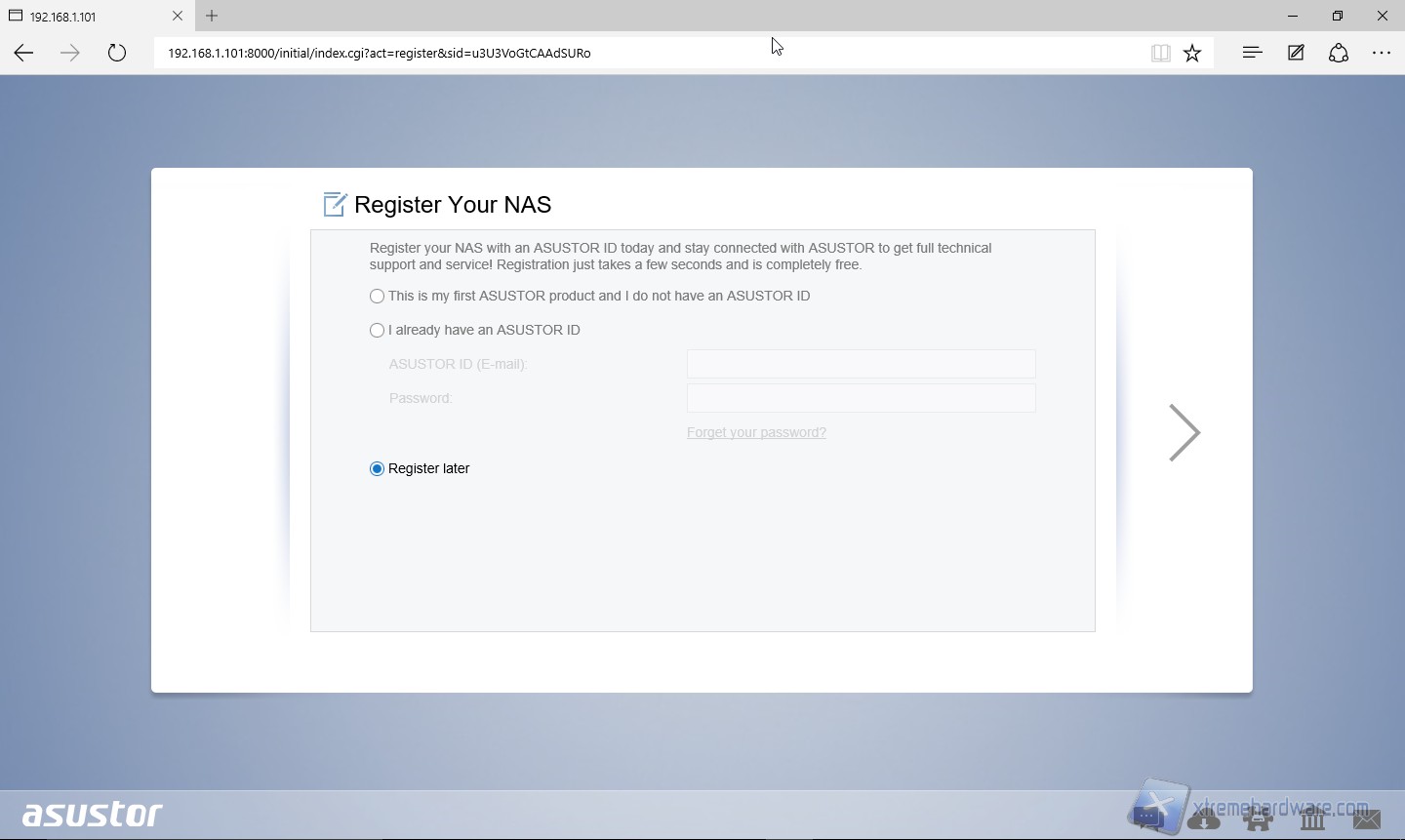This screenshot has width=1405, height=840.
Task: Open a new tab with plus icon
Action: click(x=212, y=16)
